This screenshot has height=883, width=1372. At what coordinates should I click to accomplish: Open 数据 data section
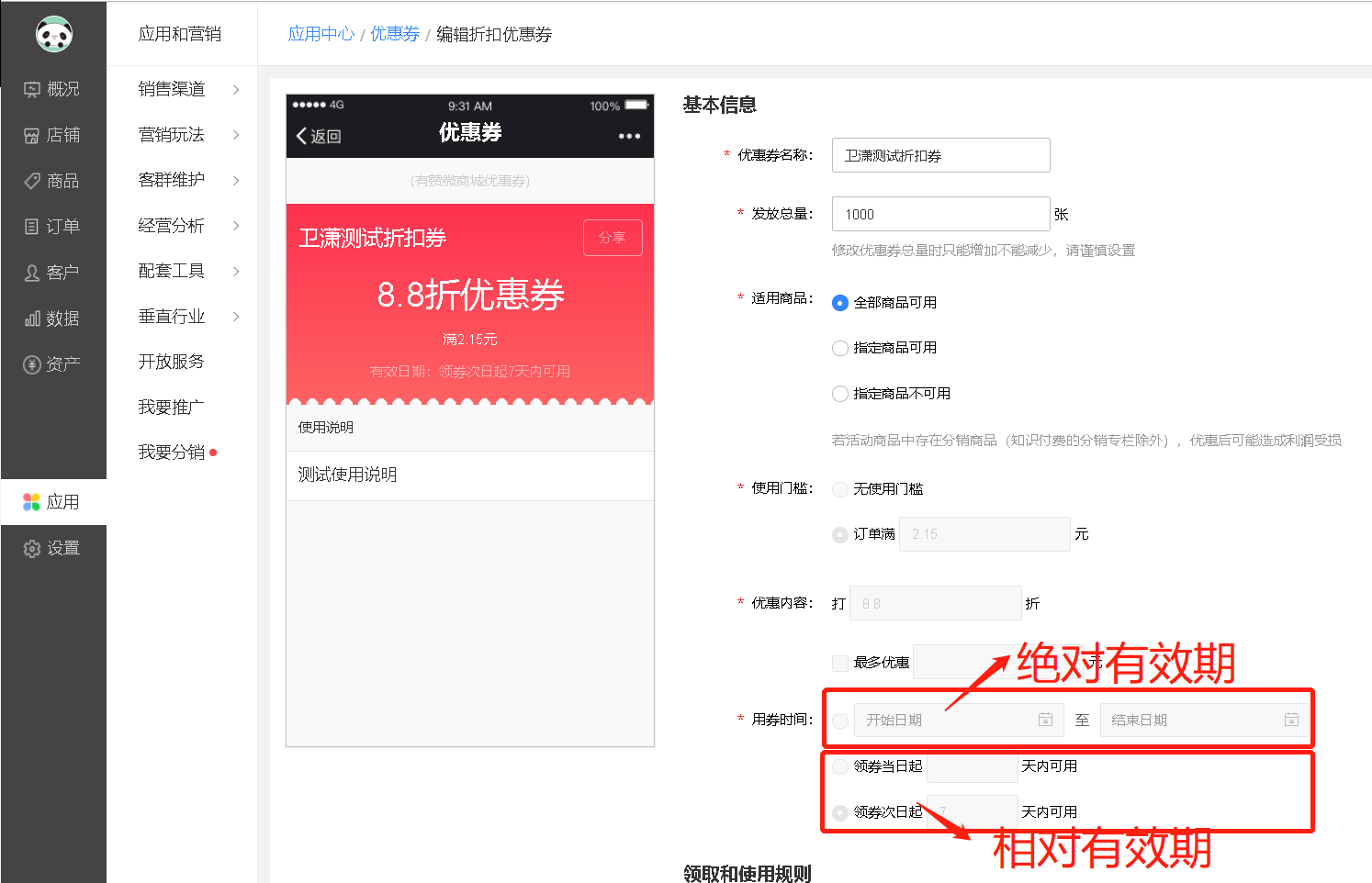[52, 319]
